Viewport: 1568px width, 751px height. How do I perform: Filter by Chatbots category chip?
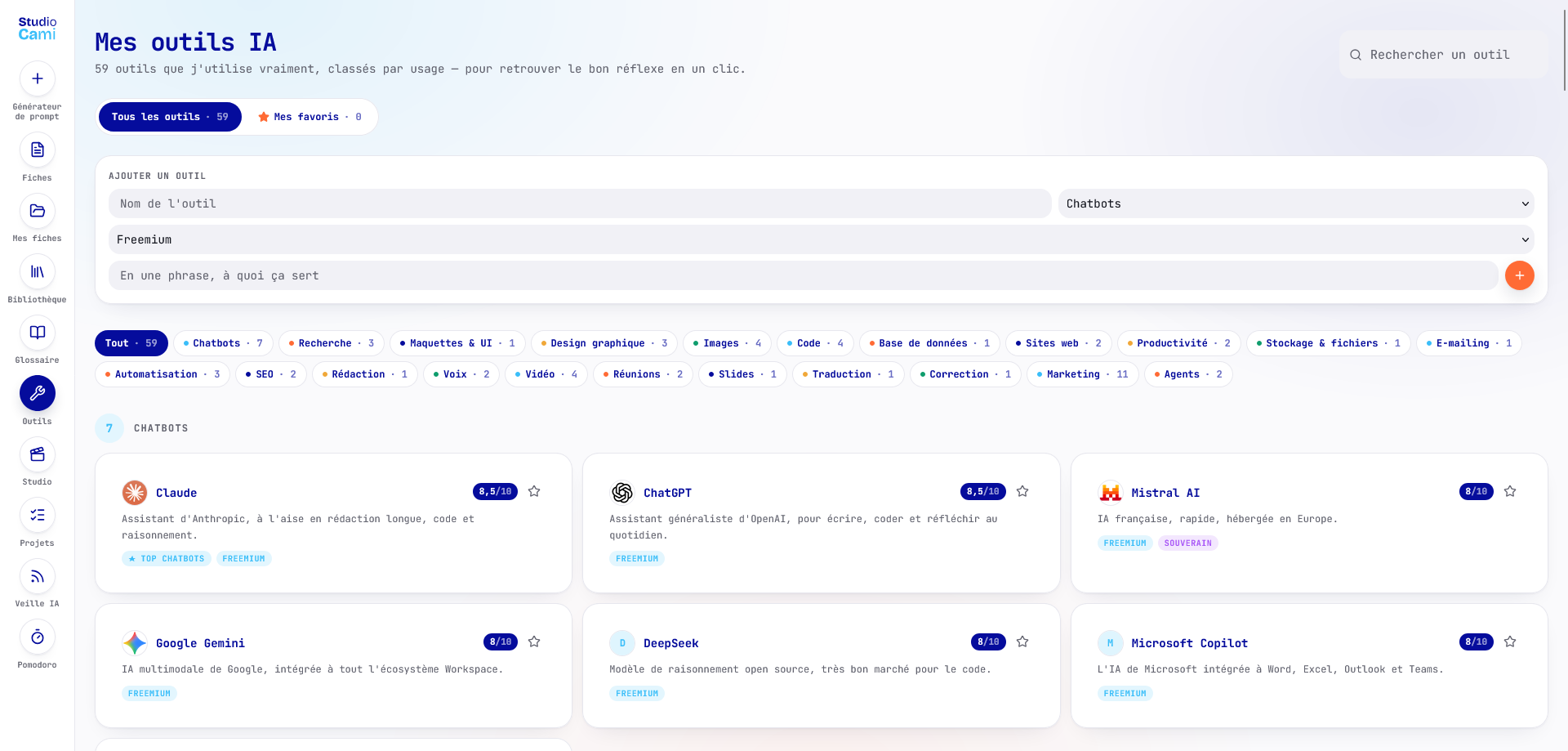pos(223,343)
